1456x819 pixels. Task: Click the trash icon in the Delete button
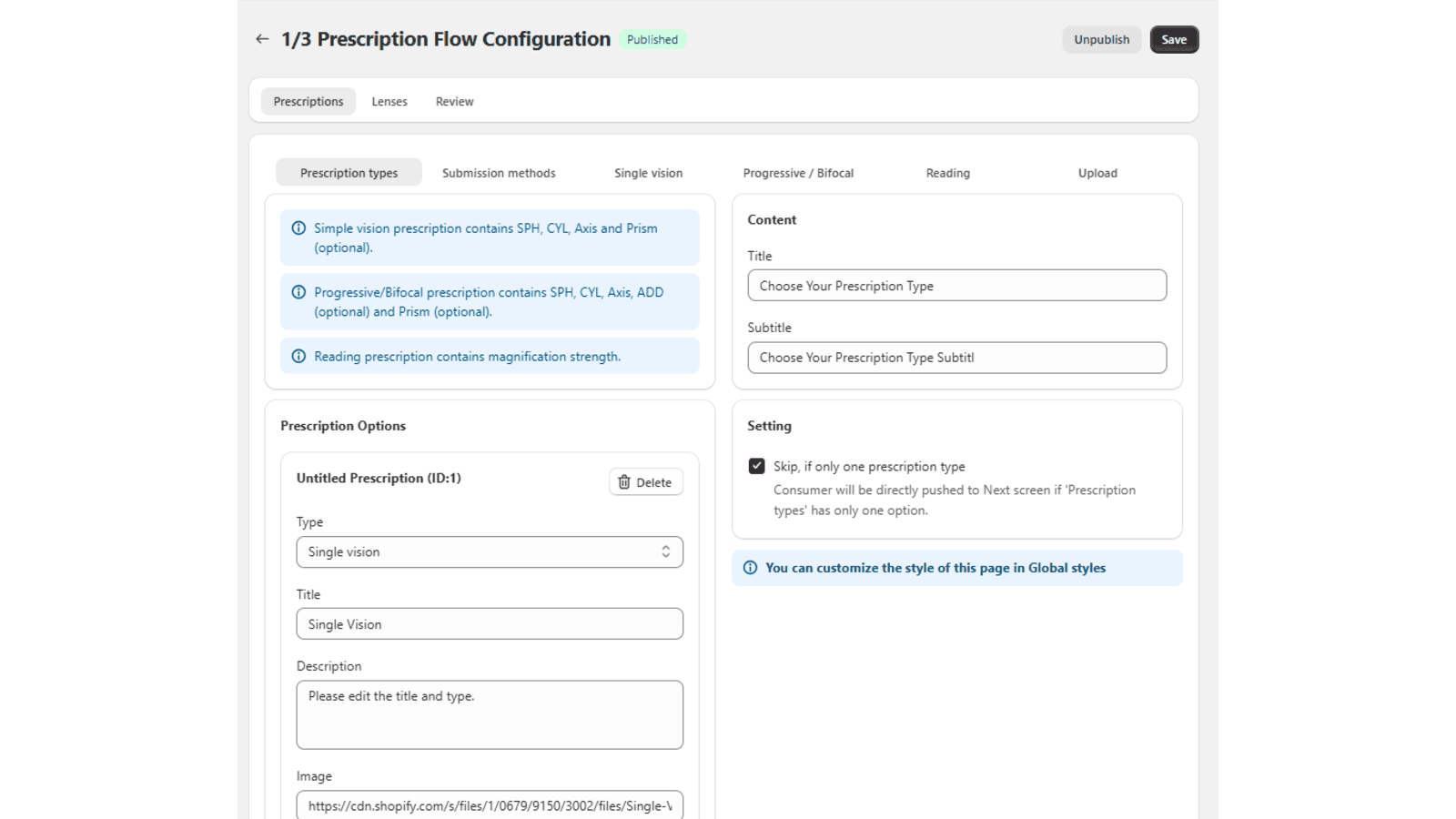pos(624,481)
